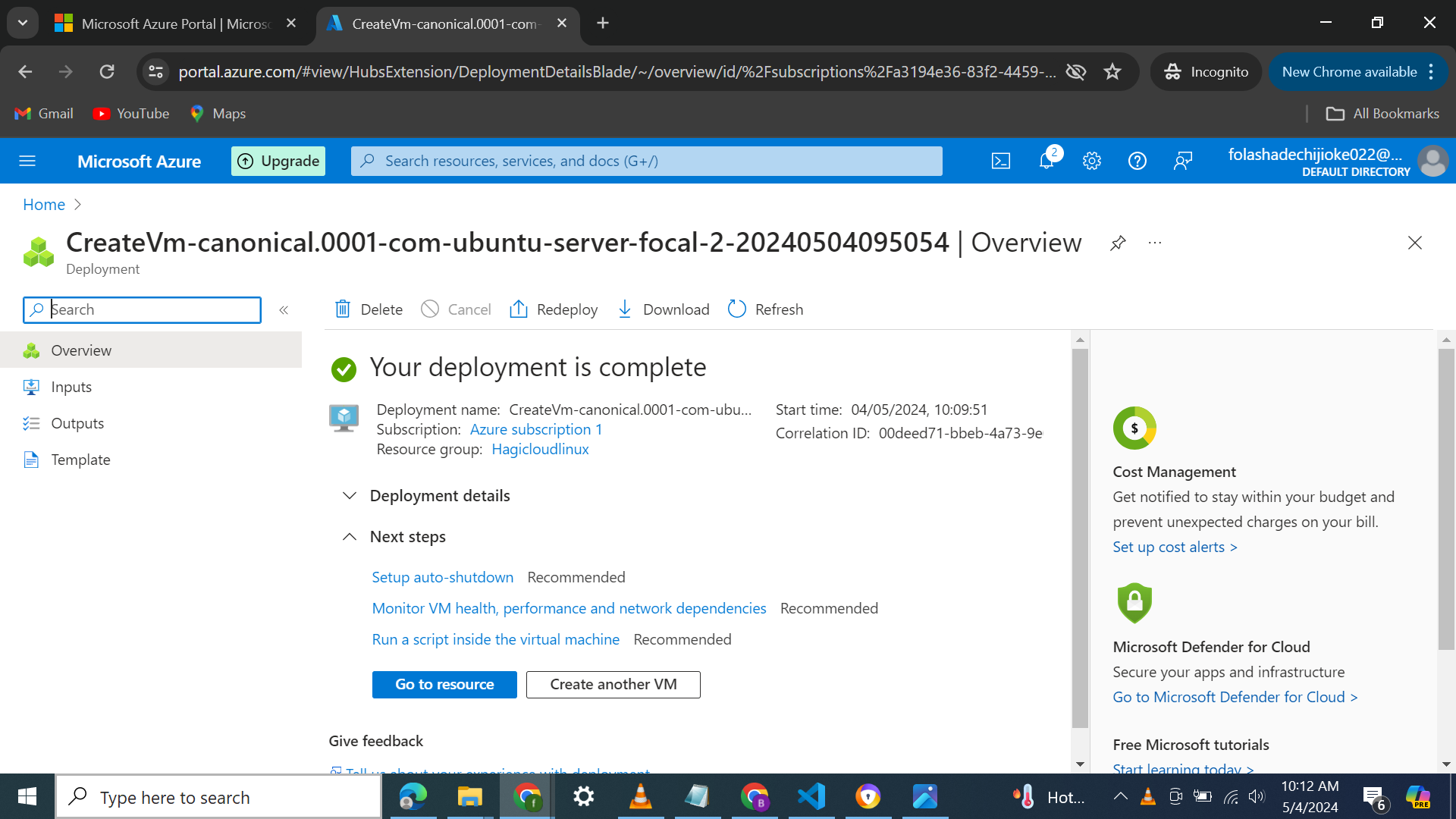Screen dimensions: 1456x819
Task: Click the deployment details vertical scrollbar
Action: pyautogui.click(x=1080, y=531)
